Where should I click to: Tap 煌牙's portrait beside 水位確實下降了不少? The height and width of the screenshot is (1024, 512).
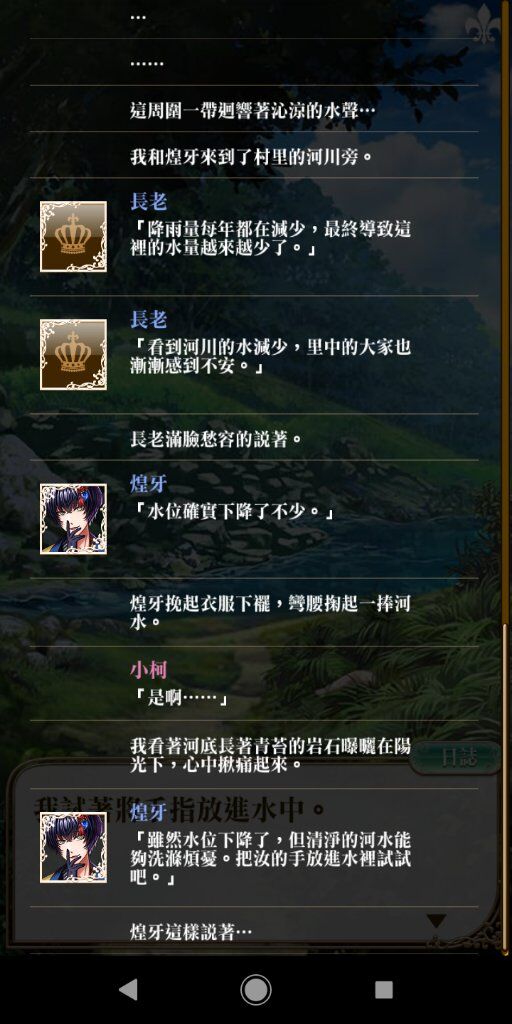coord(73,519)
